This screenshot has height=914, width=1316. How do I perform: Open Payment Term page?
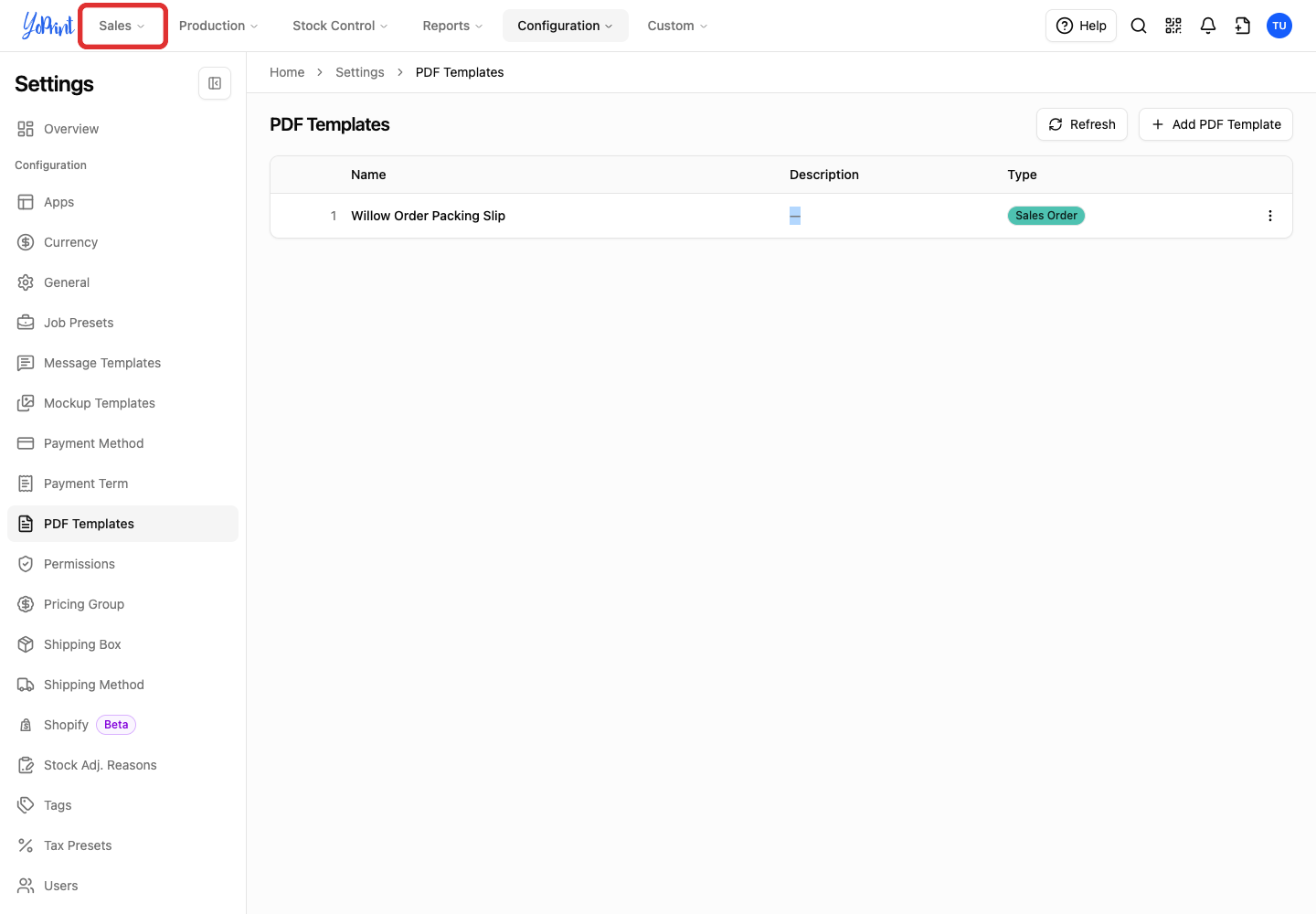[x=122, y=484]
